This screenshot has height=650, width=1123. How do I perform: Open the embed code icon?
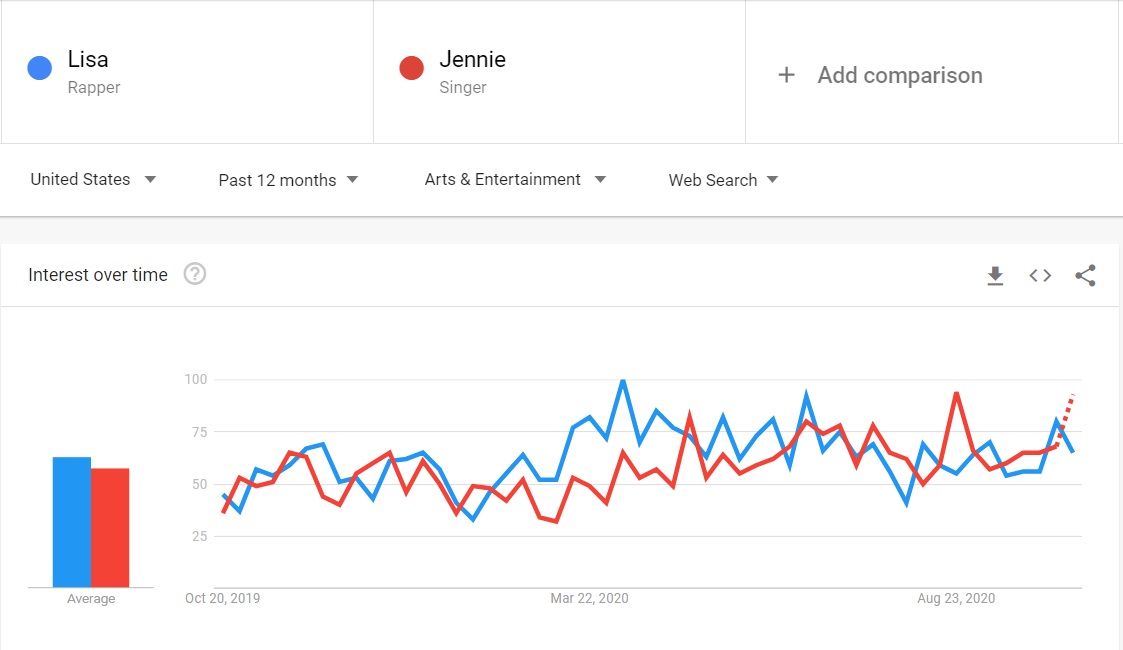pyautogui.click(x=1040, y=276)
